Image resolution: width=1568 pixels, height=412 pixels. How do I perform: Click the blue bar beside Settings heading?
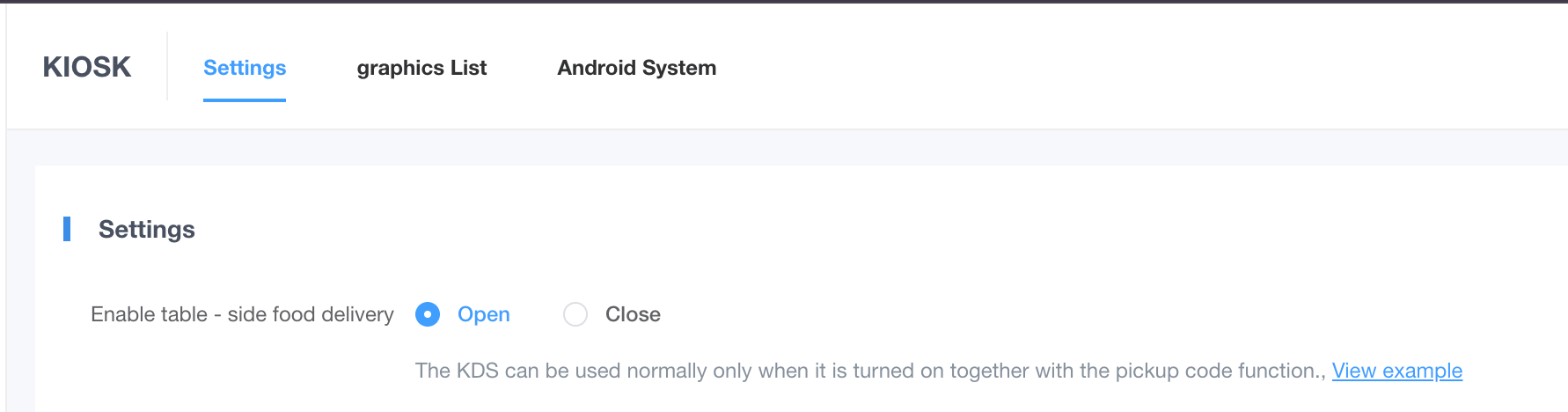pos(67,229)
